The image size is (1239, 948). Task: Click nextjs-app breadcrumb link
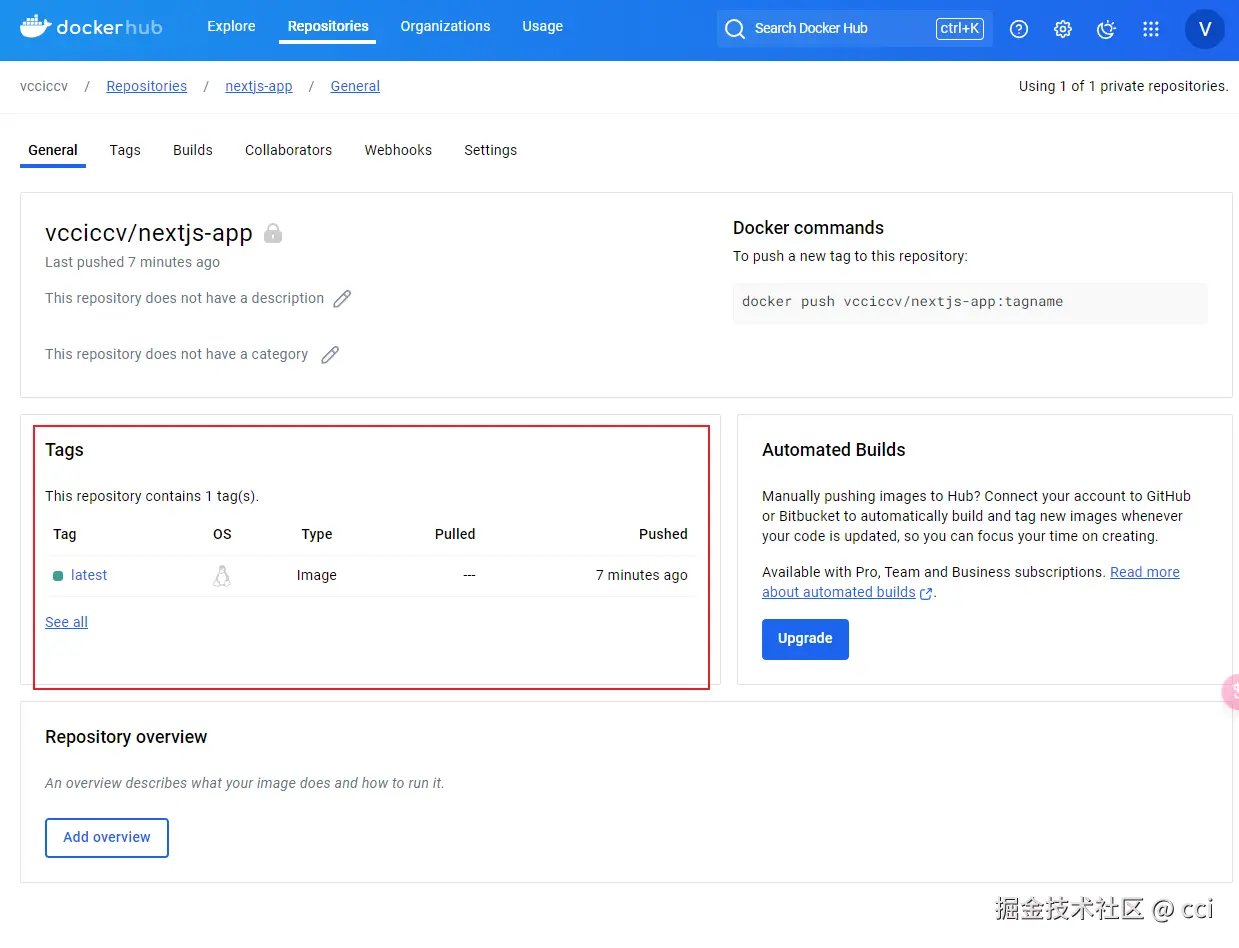pyautogui.click(x=259, y=86)
